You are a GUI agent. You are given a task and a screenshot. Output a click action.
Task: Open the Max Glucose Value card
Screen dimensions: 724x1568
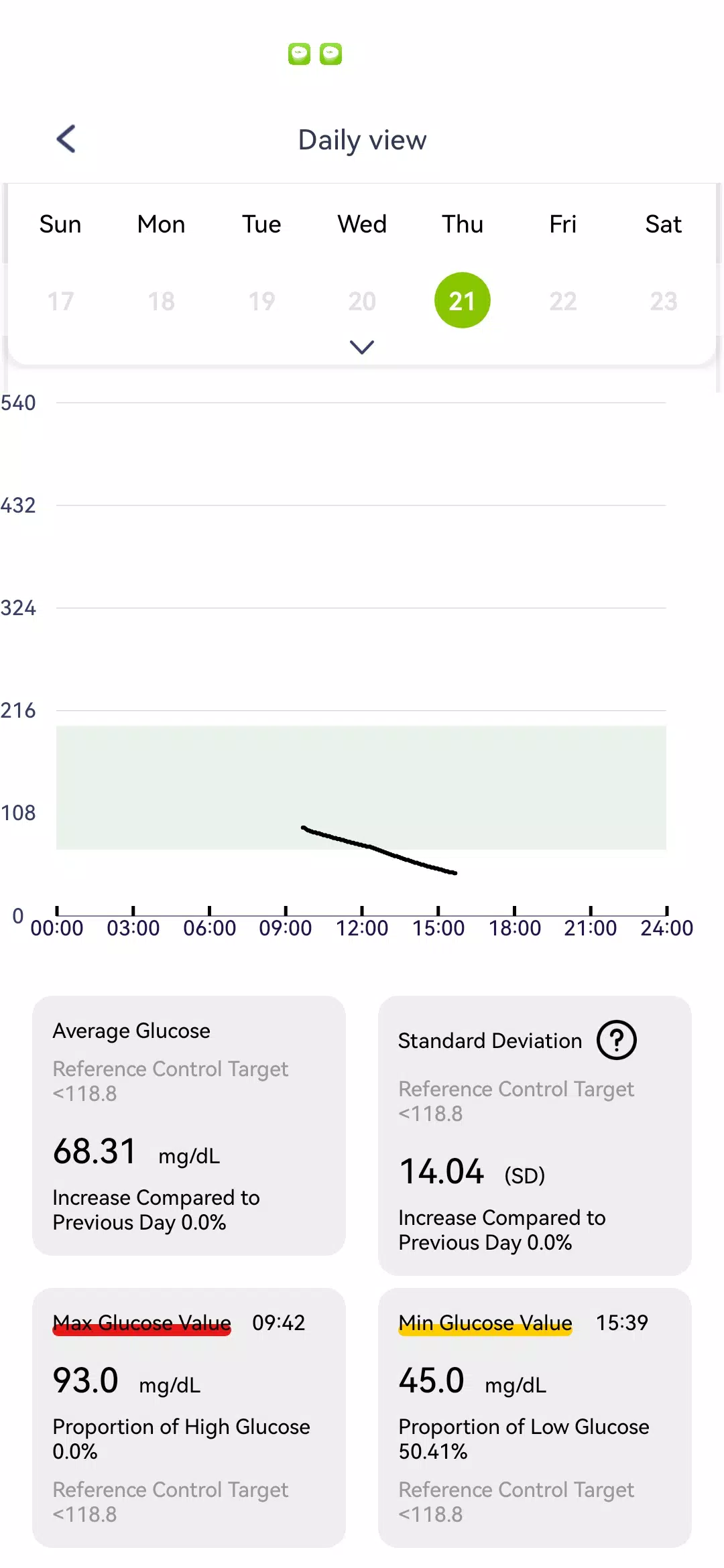point(189,1418)
